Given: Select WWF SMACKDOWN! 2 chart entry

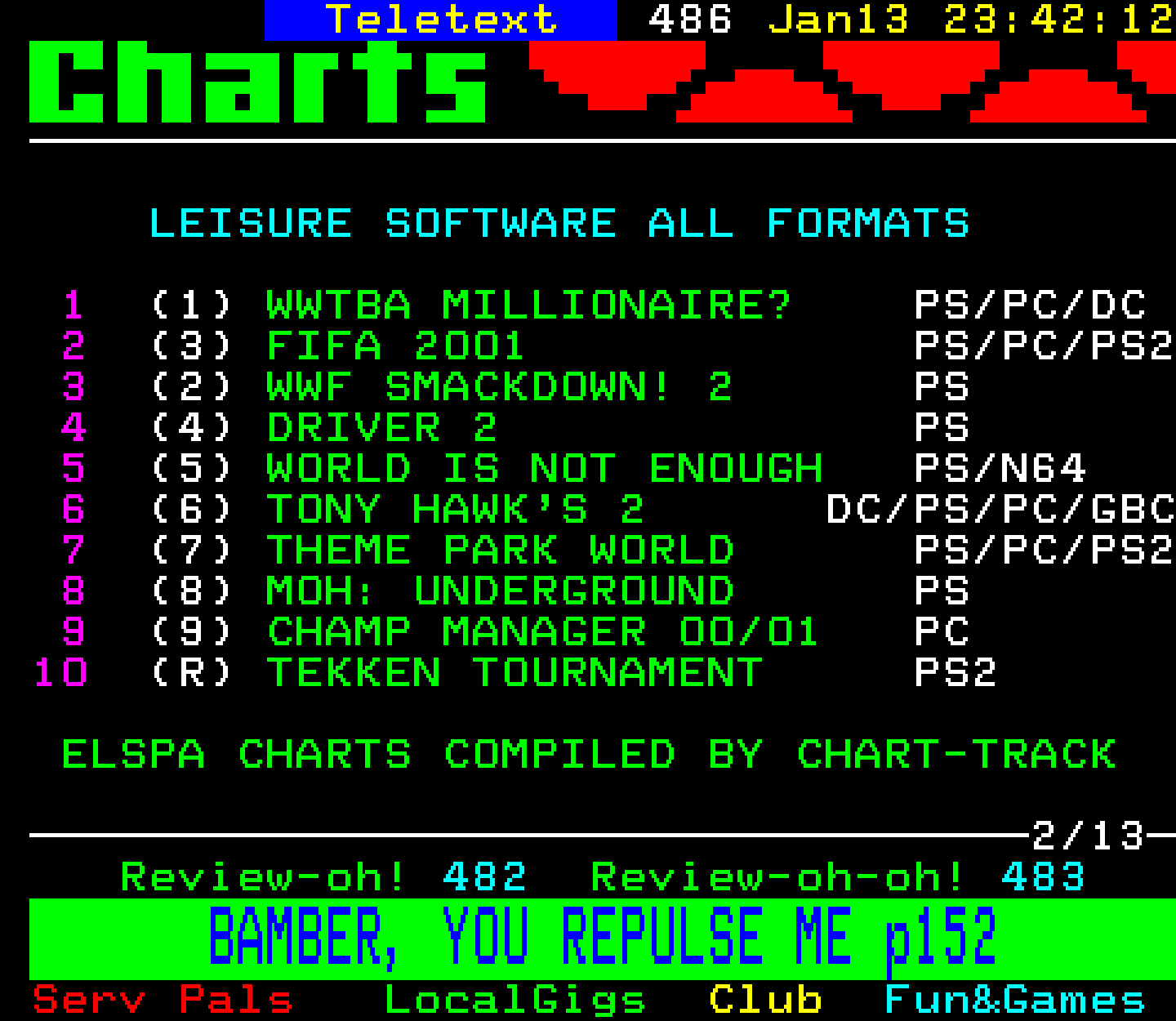Looking at the screenshot, I should (x=499, y=387).
